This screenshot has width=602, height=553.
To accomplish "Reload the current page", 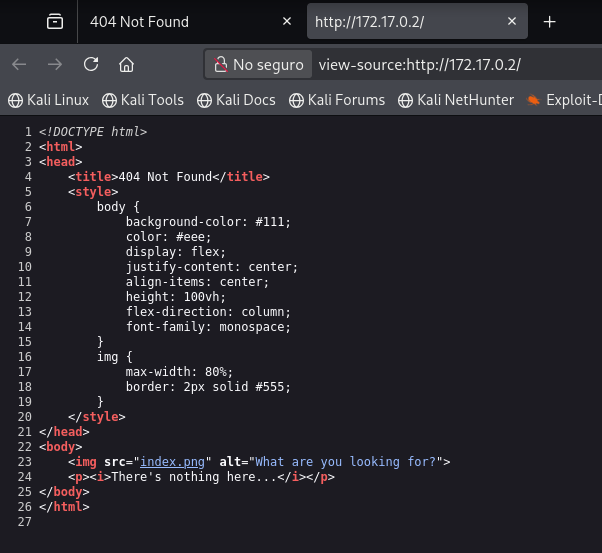I will point(91,65).
